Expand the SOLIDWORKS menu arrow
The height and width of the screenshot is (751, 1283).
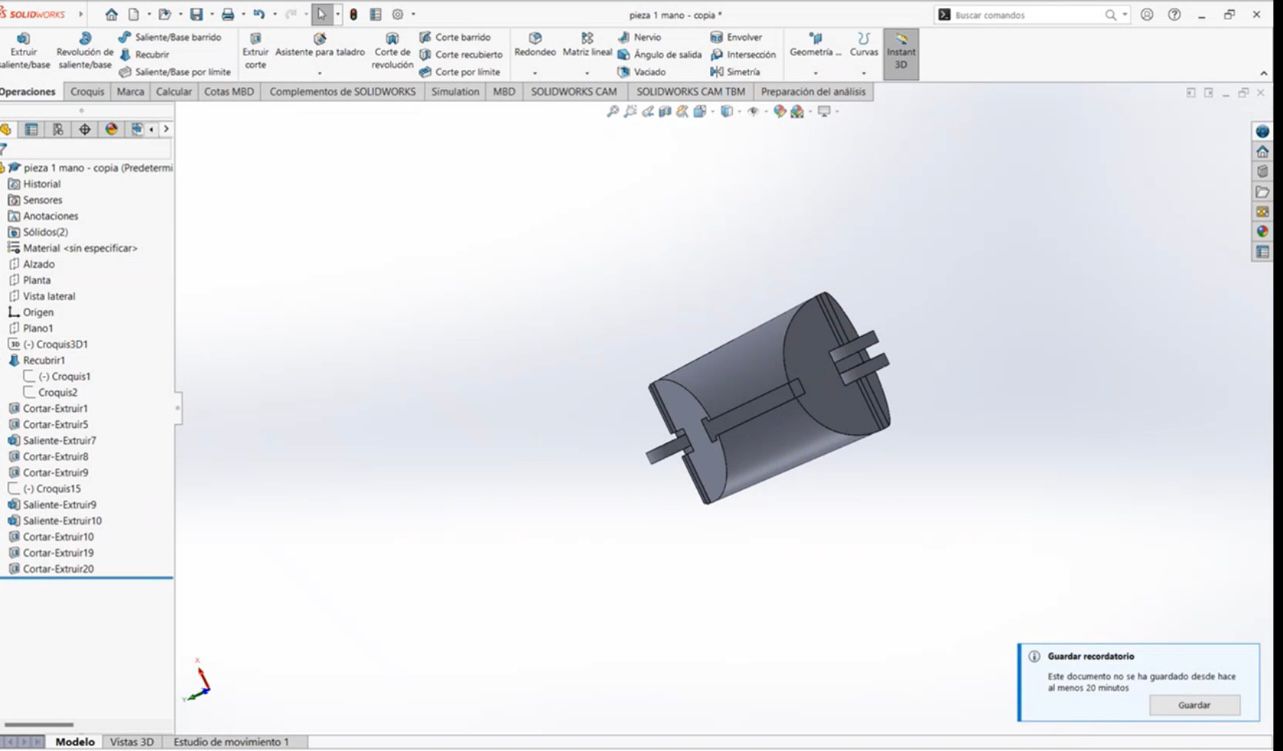[81, 15]
